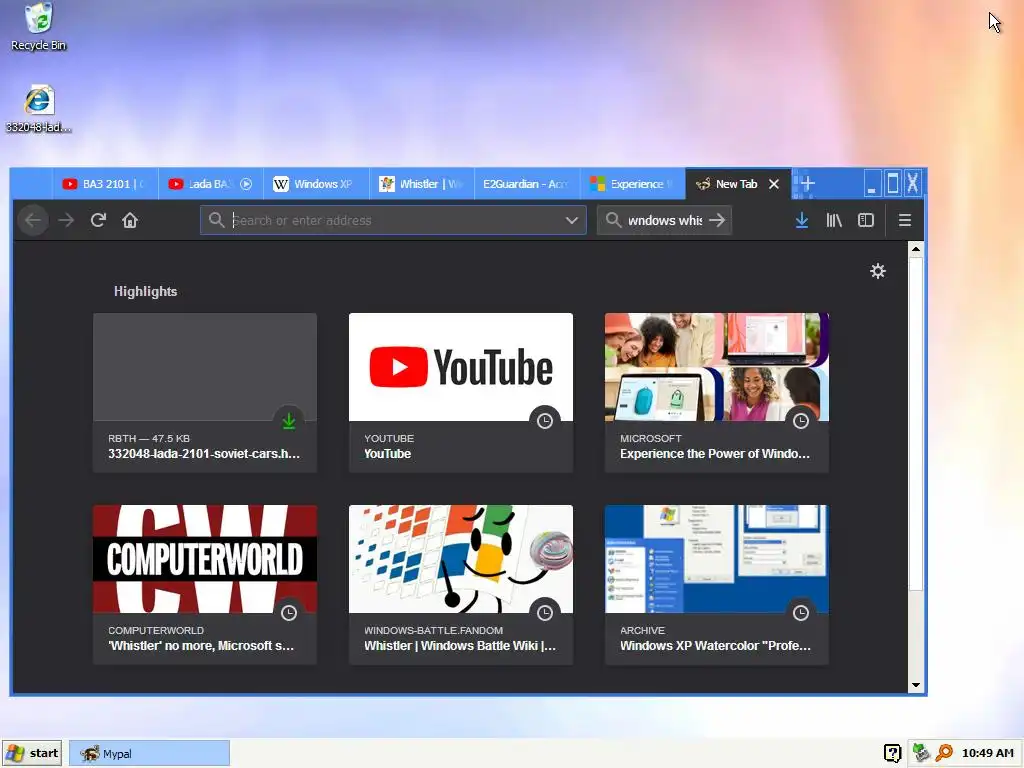Click "'Whistler' no more, Microsoft s..." title
Image resolution: width=1024 pixels, height=768 pixels.
(x=201, y=646)
